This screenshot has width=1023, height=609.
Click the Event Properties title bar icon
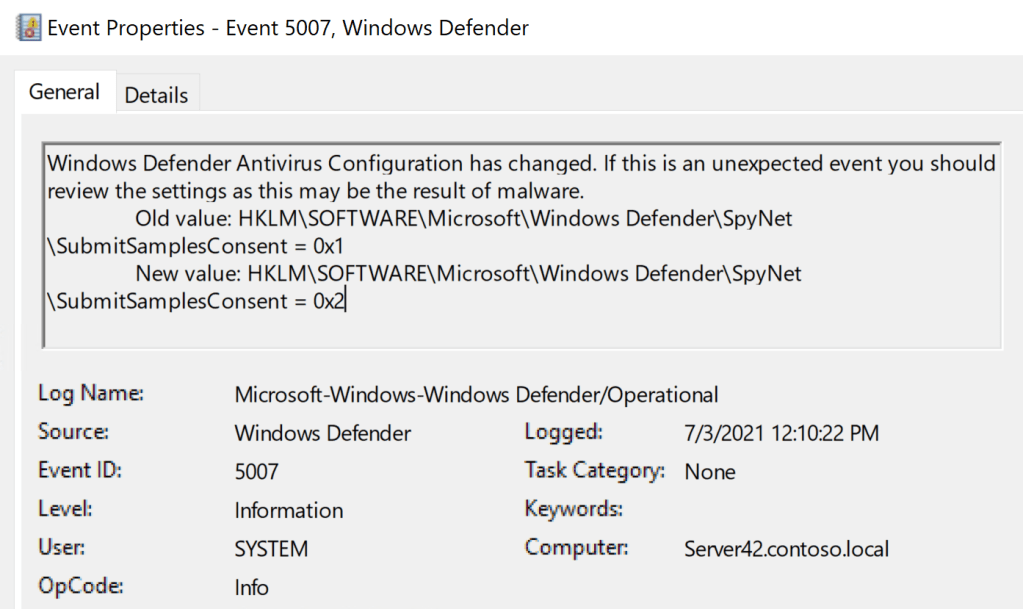(x=29, y=27)
